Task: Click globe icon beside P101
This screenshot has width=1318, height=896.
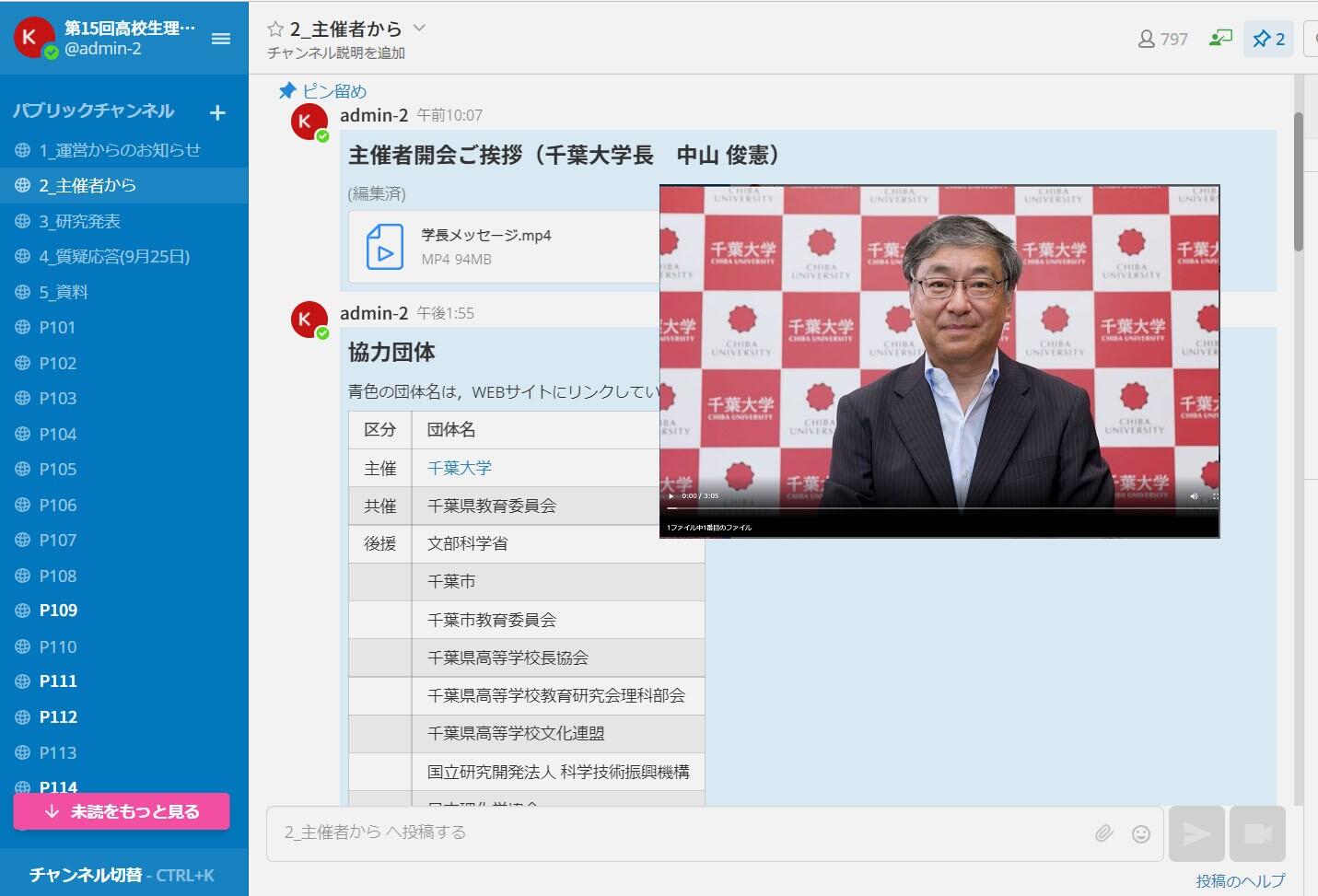Action: tap(23, 327)
